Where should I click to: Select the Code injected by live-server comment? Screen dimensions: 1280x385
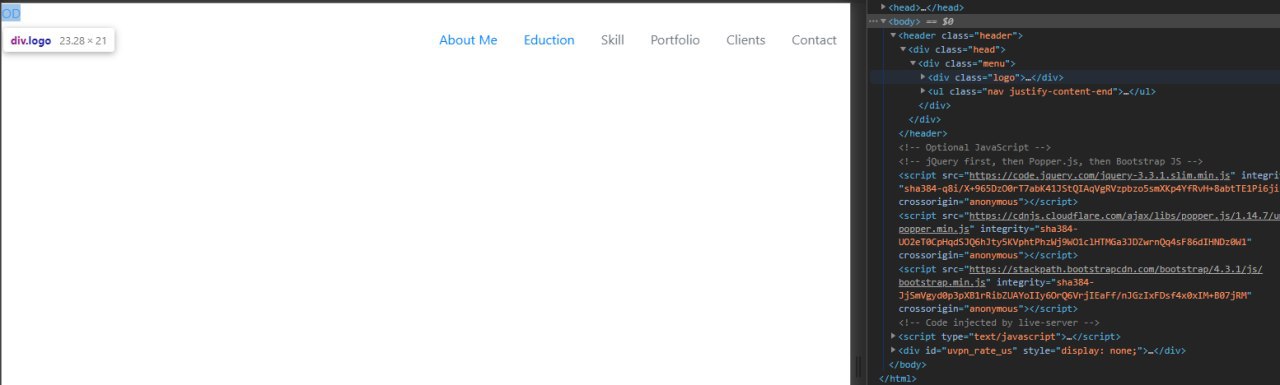click(998, 323)
